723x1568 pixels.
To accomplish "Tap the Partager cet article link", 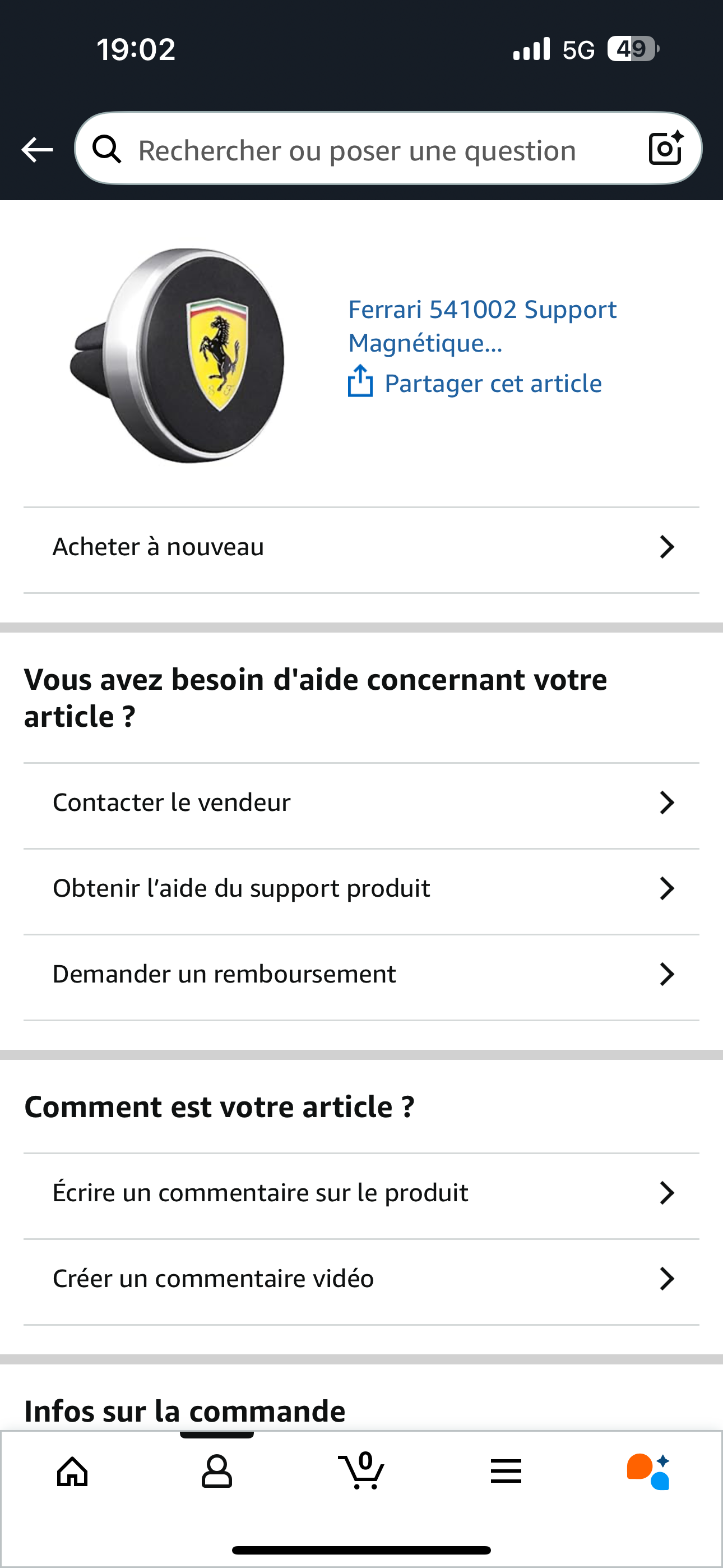I will (493, 384).
